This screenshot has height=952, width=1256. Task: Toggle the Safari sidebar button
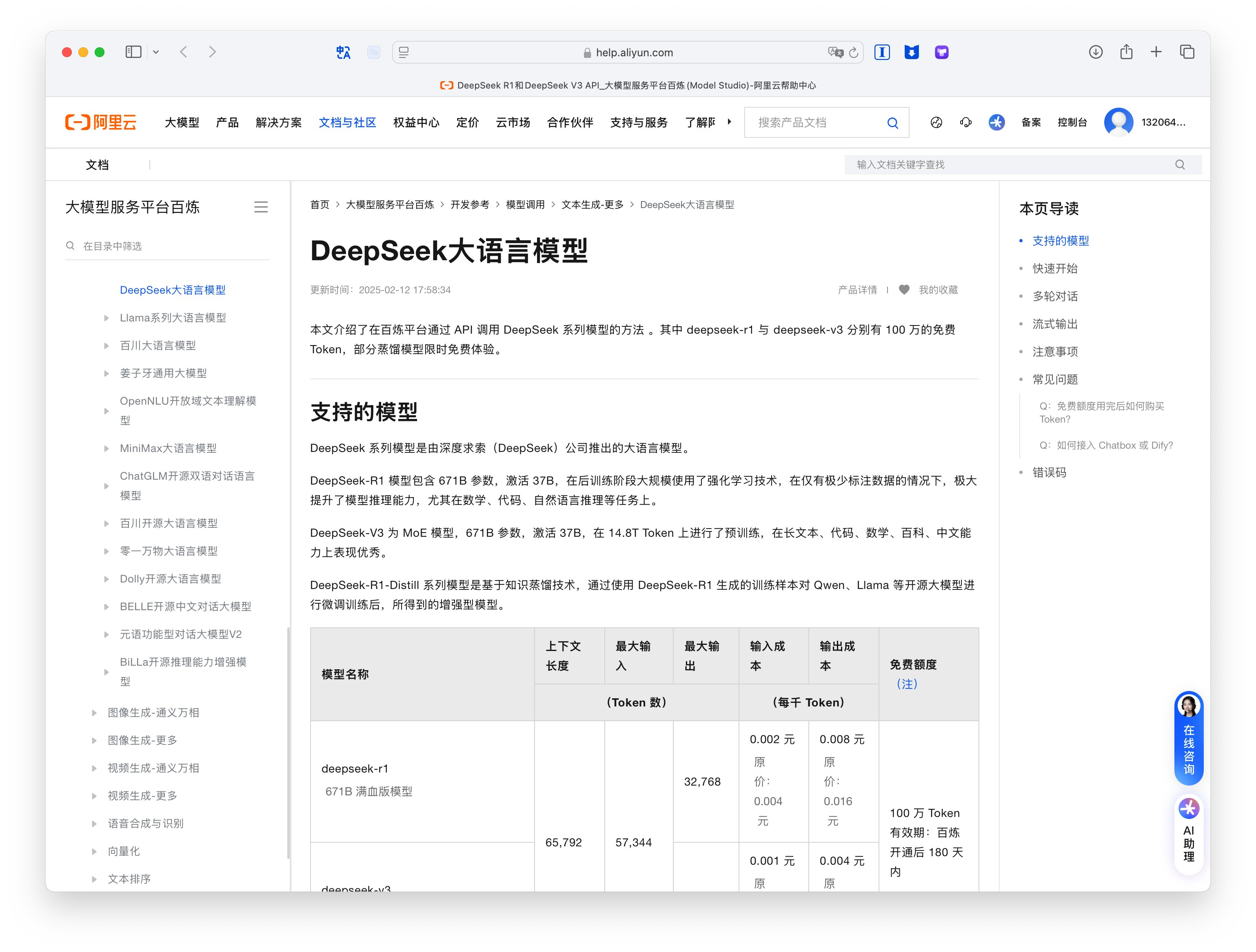[133, 52]
